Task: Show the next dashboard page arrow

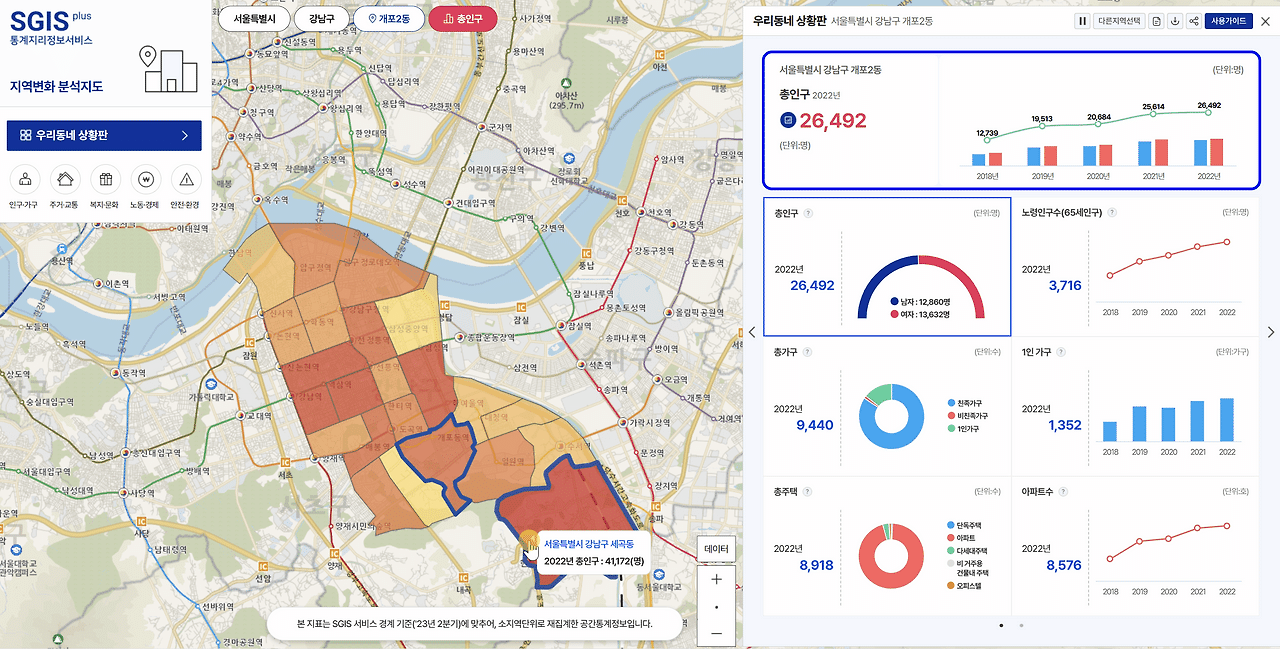Action: click(x=1271, y=332)
